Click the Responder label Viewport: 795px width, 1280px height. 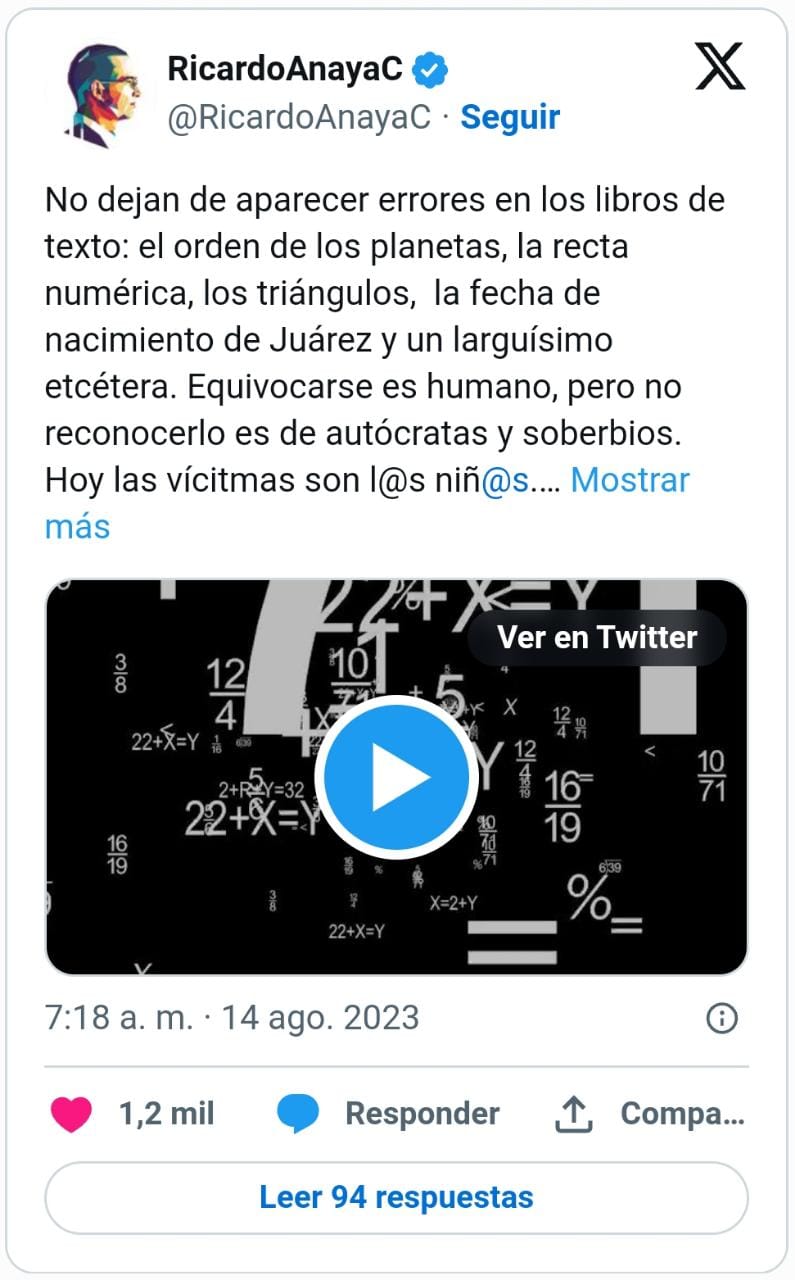(x=422, y=1114)
